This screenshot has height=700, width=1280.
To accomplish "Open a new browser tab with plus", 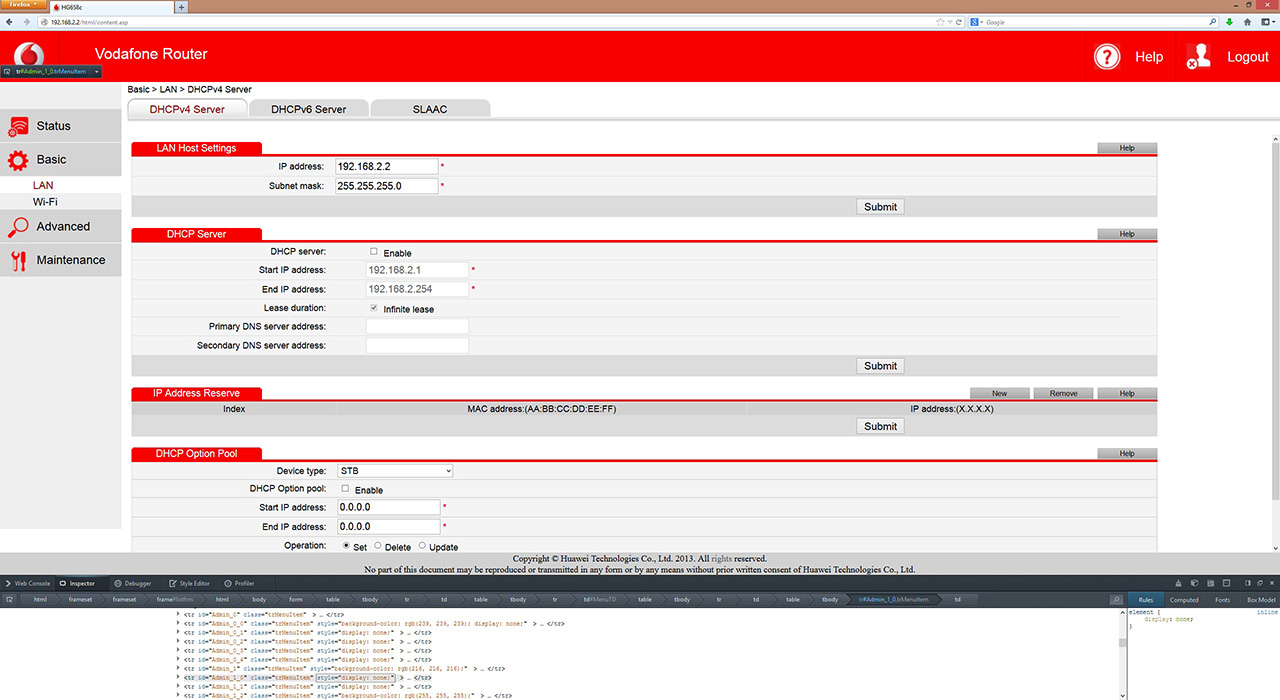I will 181,7.
